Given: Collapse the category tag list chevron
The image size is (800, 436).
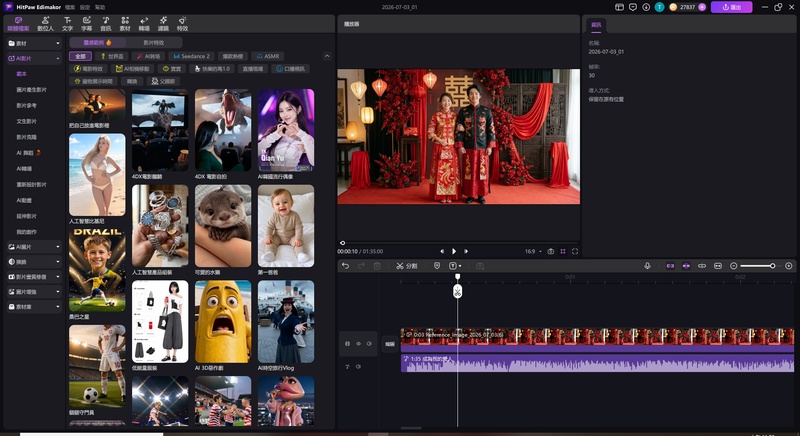Looking at the screenshot, I should click(327, 56).
